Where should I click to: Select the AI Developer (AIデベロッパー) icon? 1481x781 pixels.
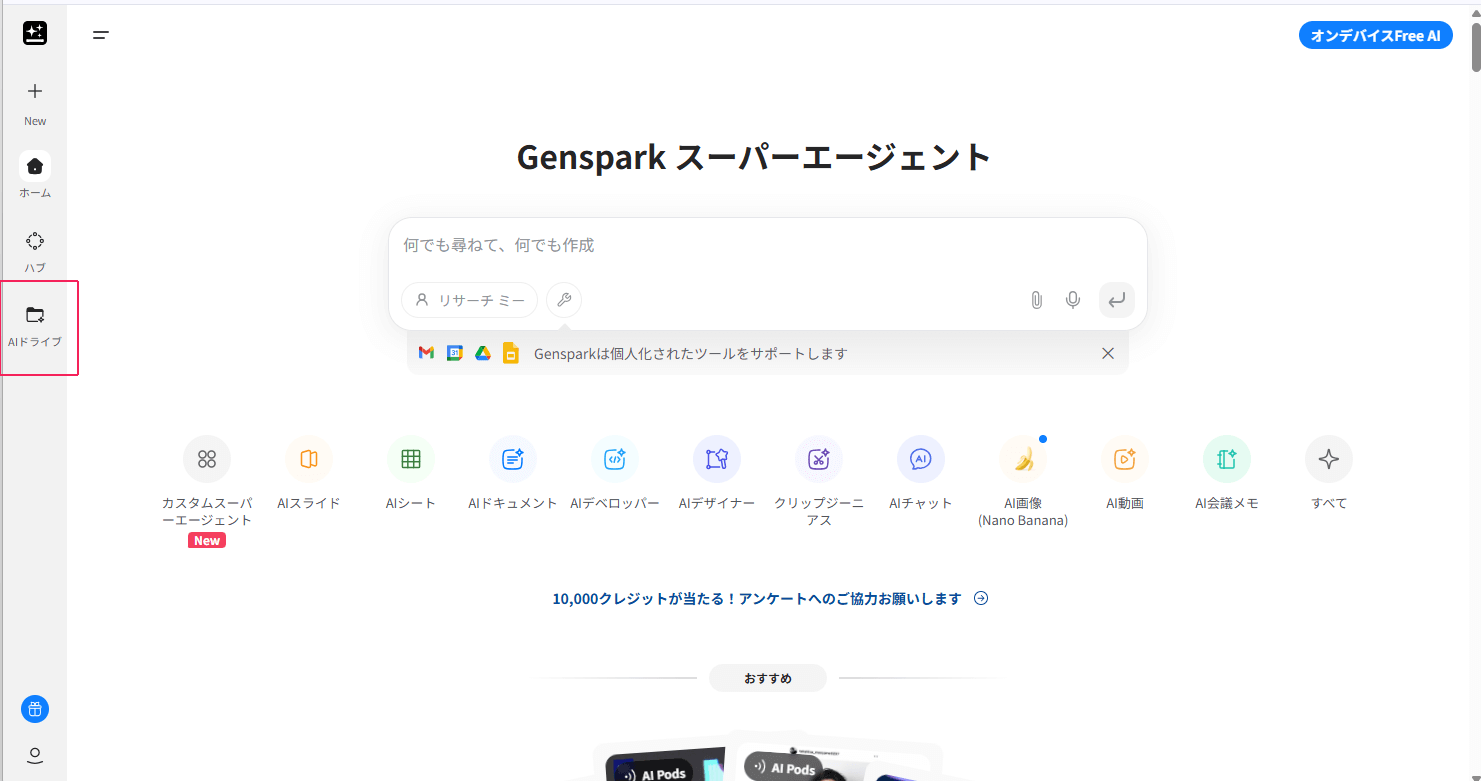pyautogui.click(x=615, y=459)
